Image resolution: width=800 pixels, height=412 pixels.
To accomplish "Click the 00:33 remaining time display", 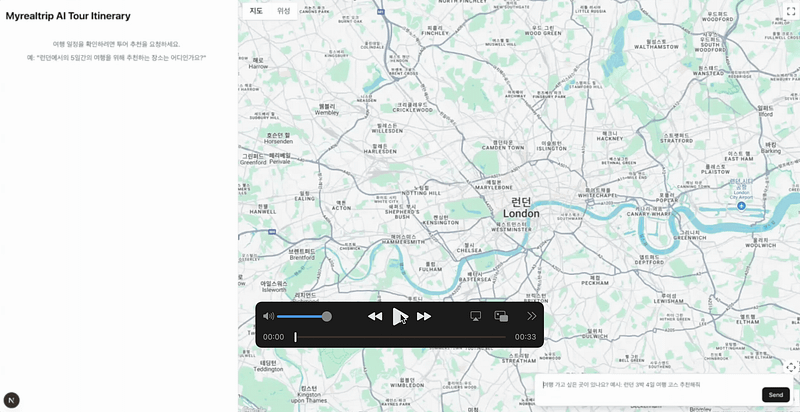I will pos(525,337).
